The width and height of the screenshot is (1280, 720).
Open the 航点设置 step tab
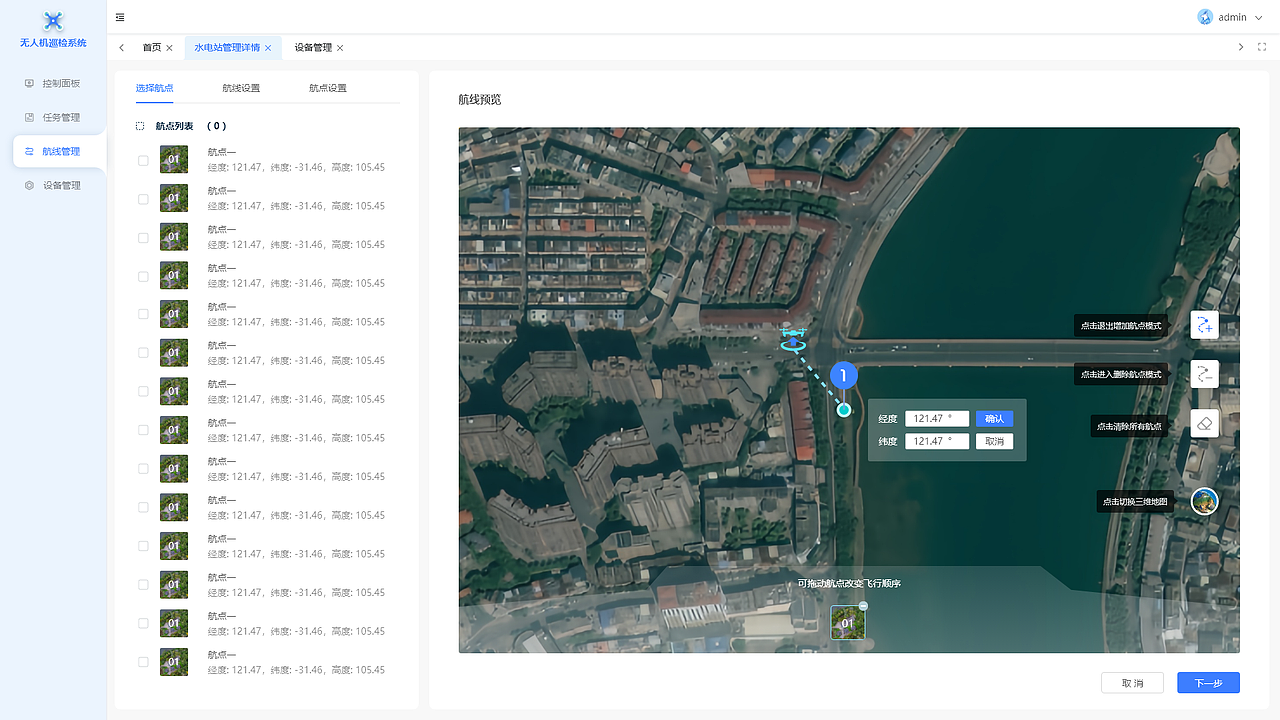[328, 88]
